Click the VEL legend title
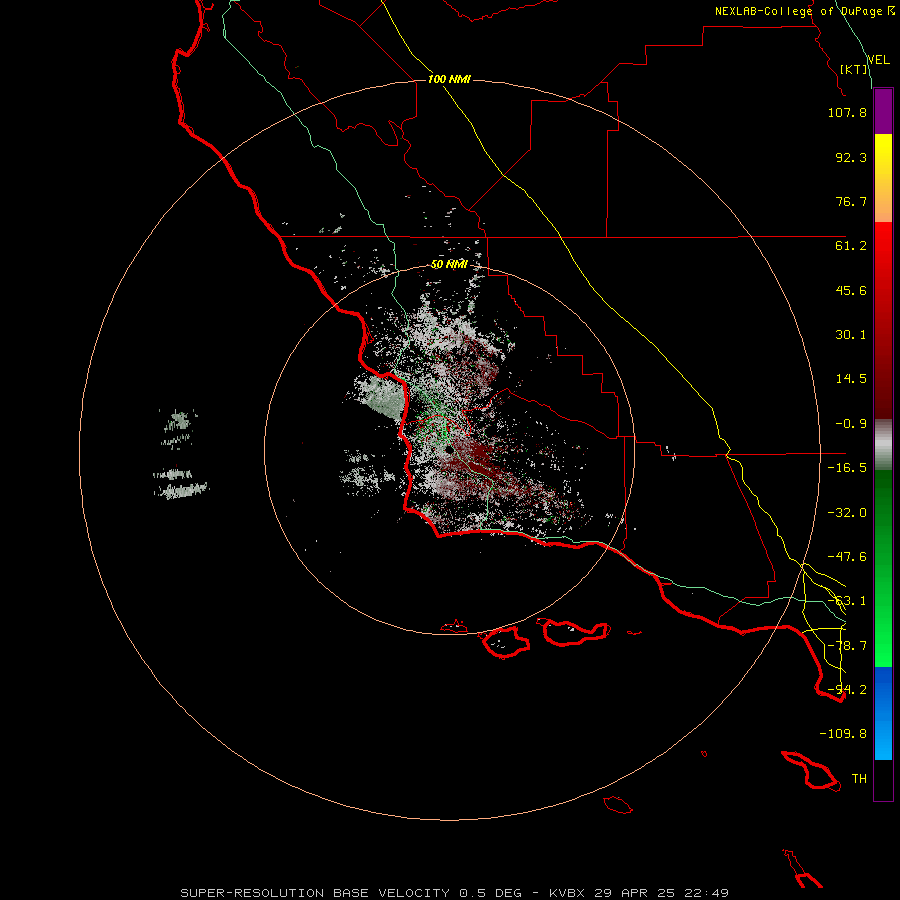This screenshot has width=900, height=900. pos(879,60)
